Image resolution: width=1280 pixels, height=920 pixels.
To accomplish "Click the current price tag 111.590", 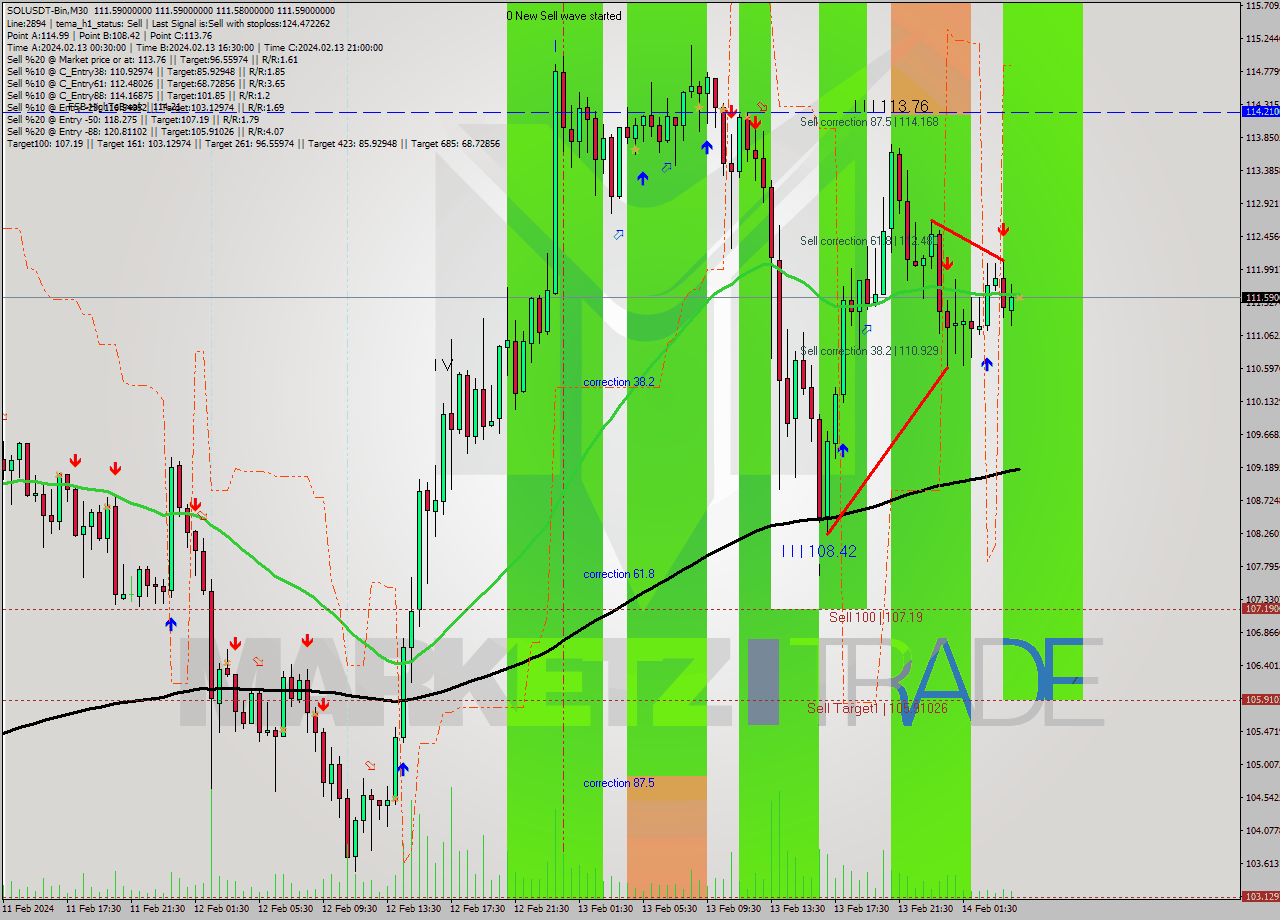I will point(1260,297).
